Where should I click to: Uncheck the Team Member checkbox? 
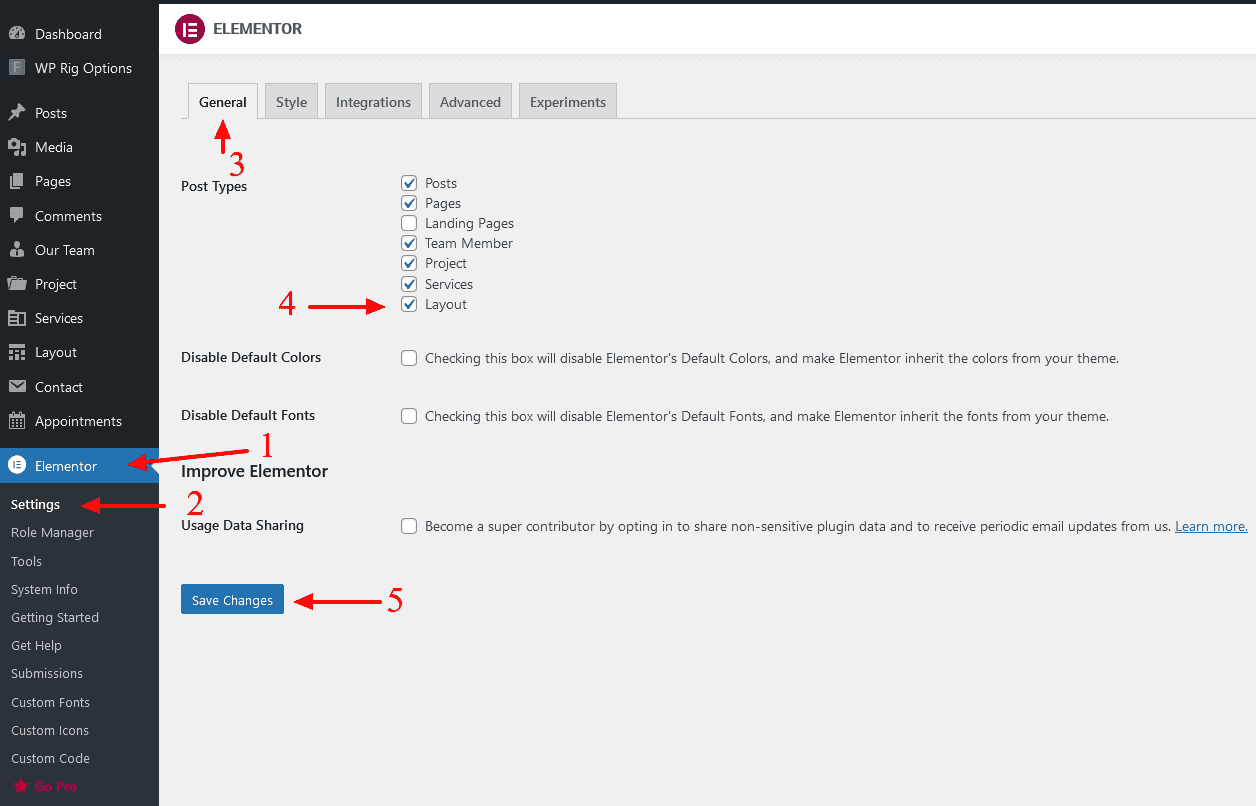409,243
